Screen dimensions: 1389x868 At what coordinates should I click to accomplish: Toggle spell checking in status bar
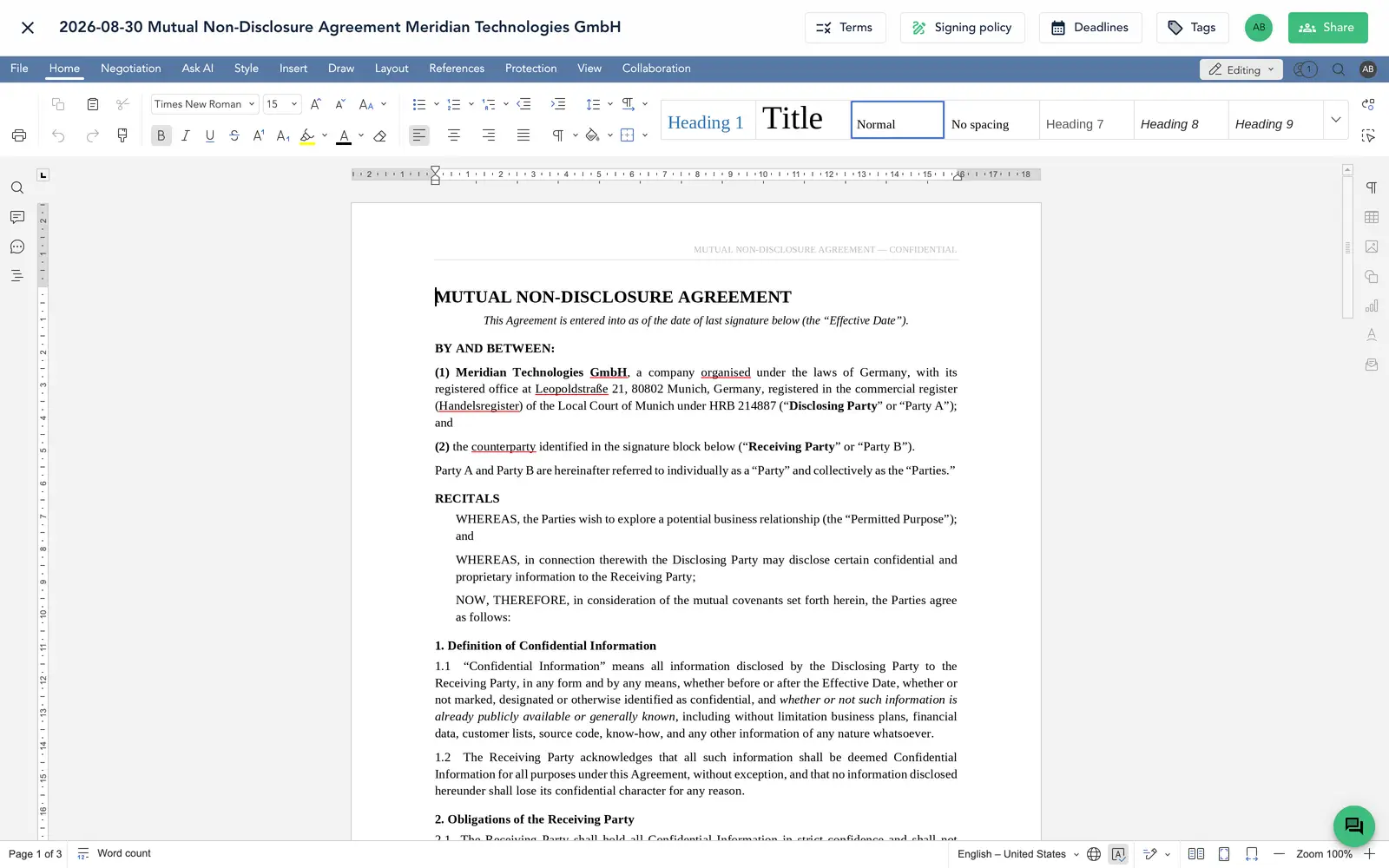pos(1118,854)
